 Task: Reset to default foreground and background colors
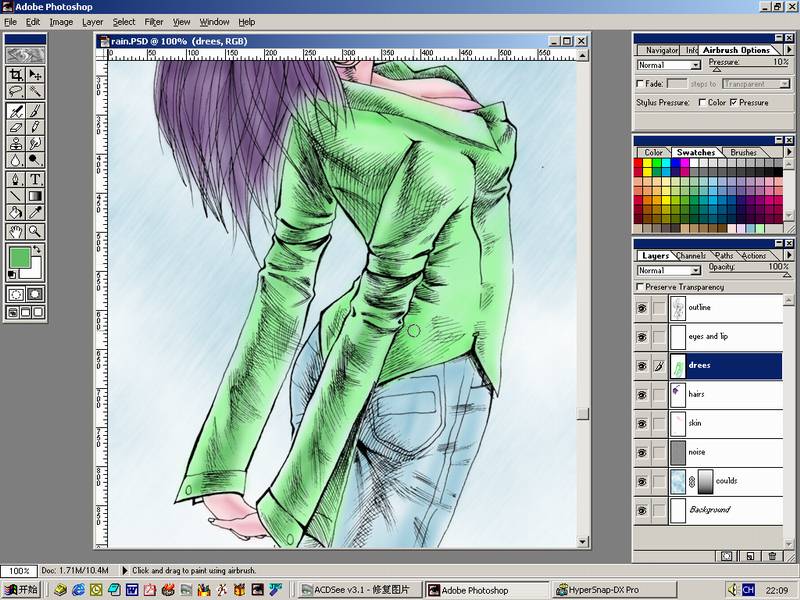12,275
